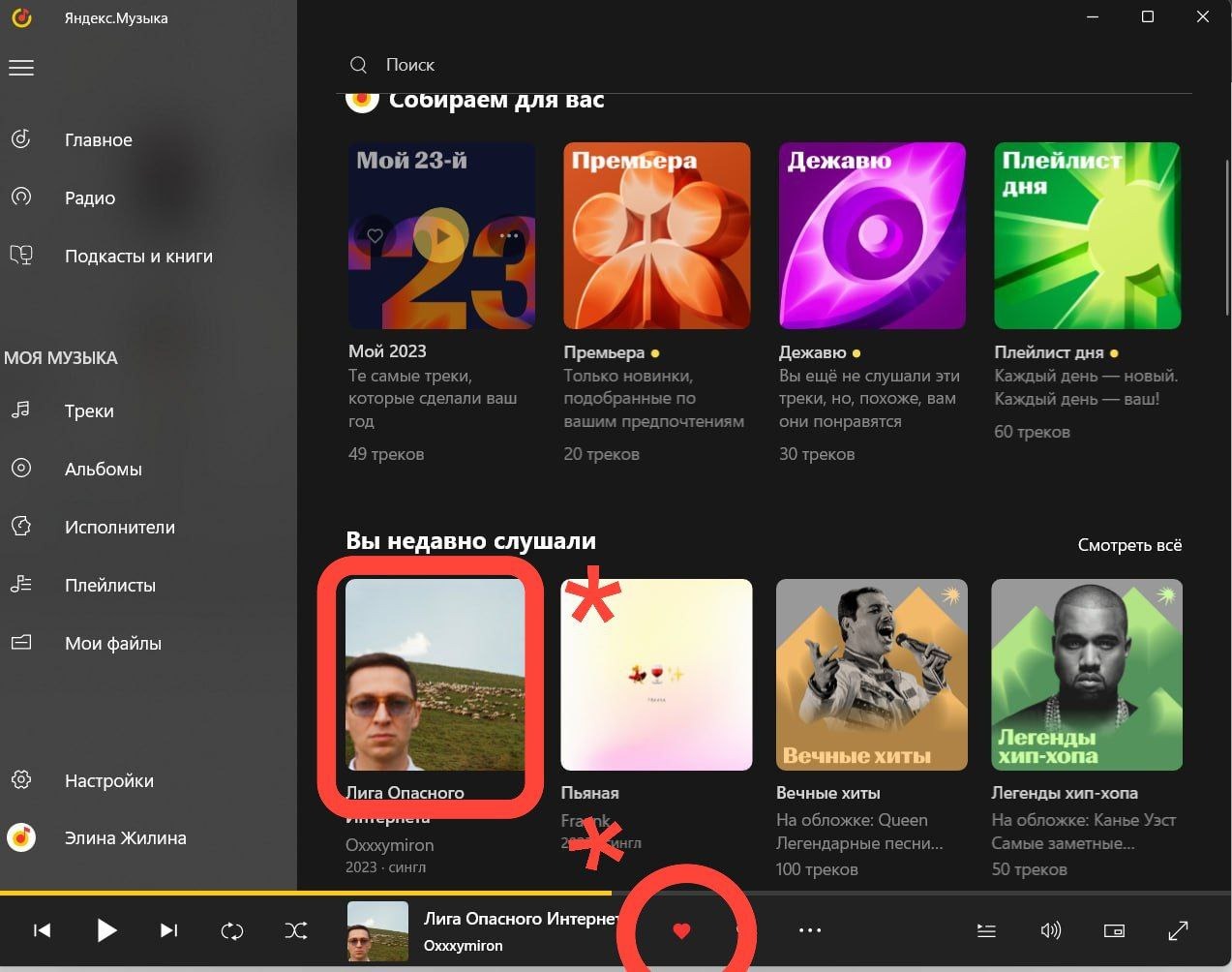Click the Смотреть всё link
Screen dimensions: 1232x972
[1128, 545]
